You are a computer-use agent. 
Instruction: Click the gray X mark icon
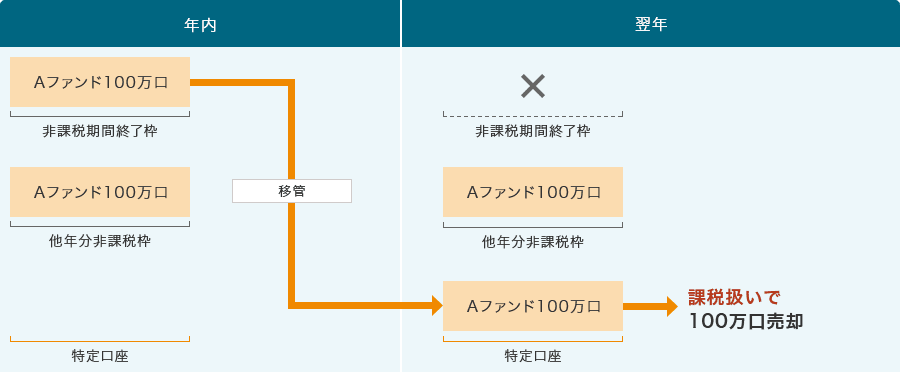point(533,86)
